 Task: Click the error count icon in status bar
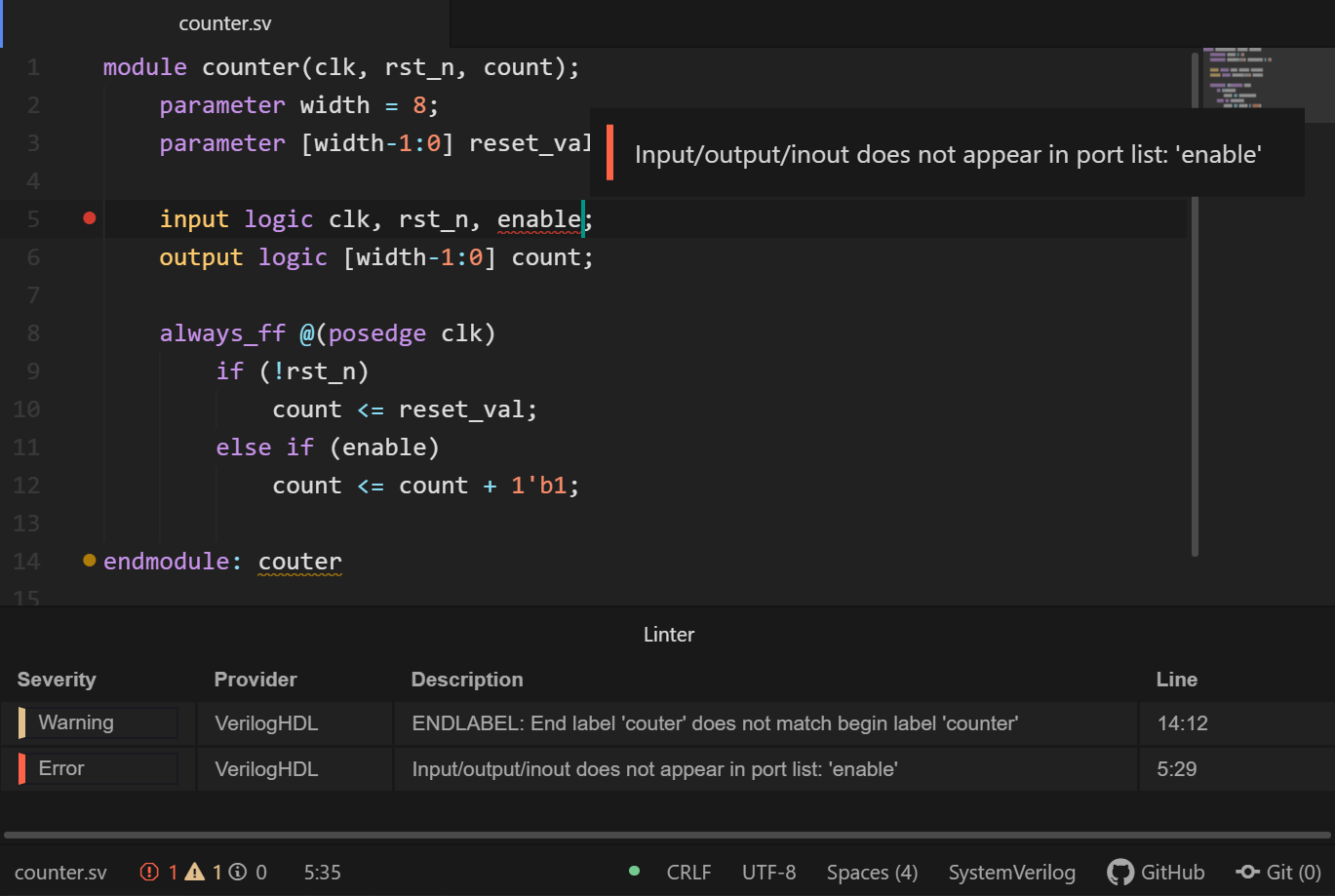[x=149, y=873]
